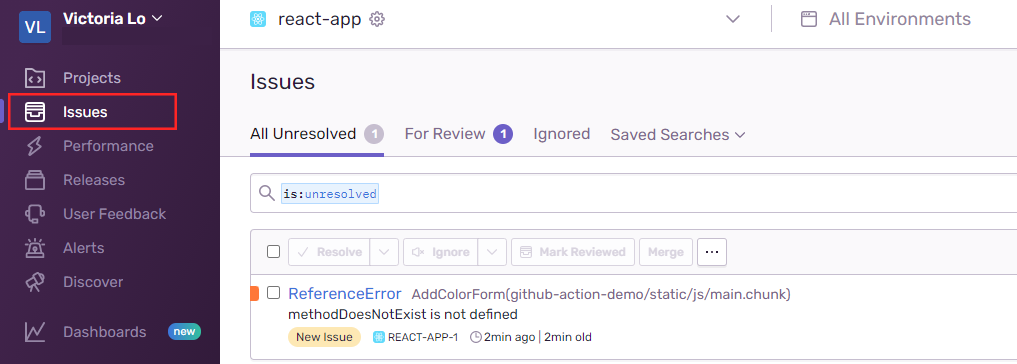
Task: Click the New Issue badge
Action: 324,337
